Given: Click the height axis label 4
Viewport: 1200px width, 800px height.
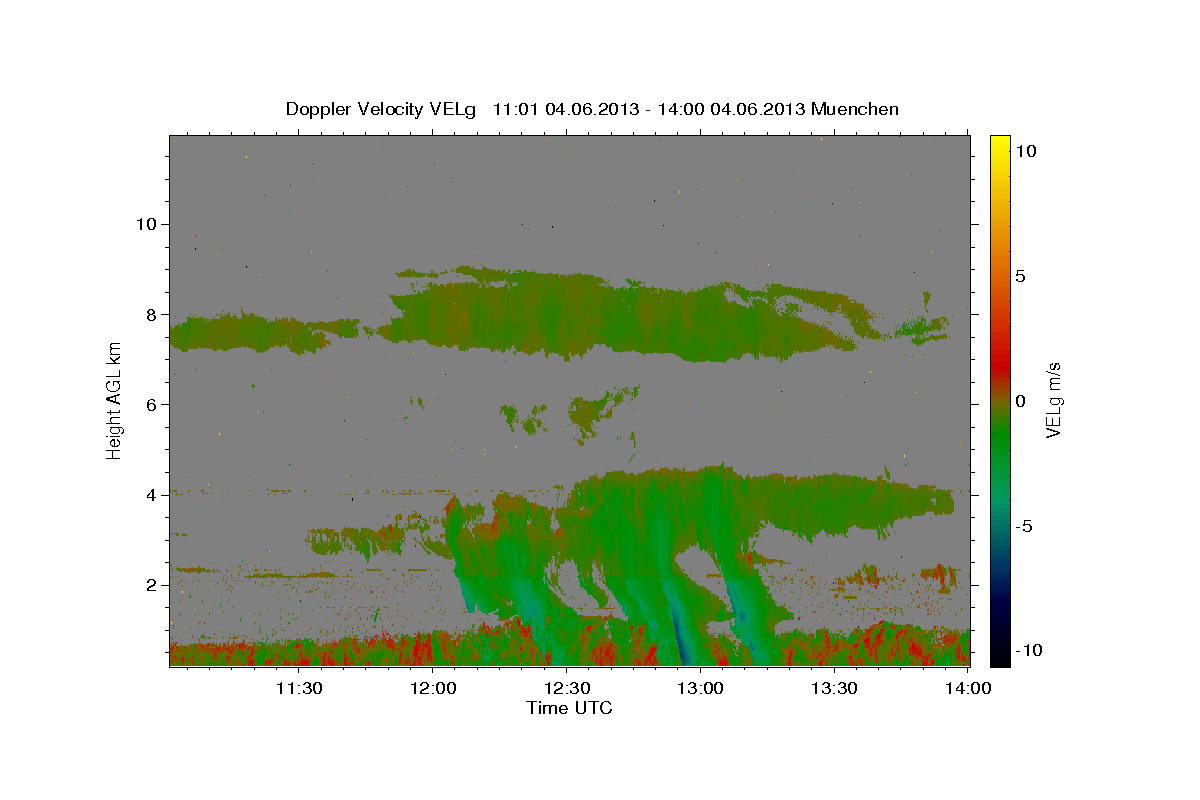Looking at the screenshot, I should 152,494.
